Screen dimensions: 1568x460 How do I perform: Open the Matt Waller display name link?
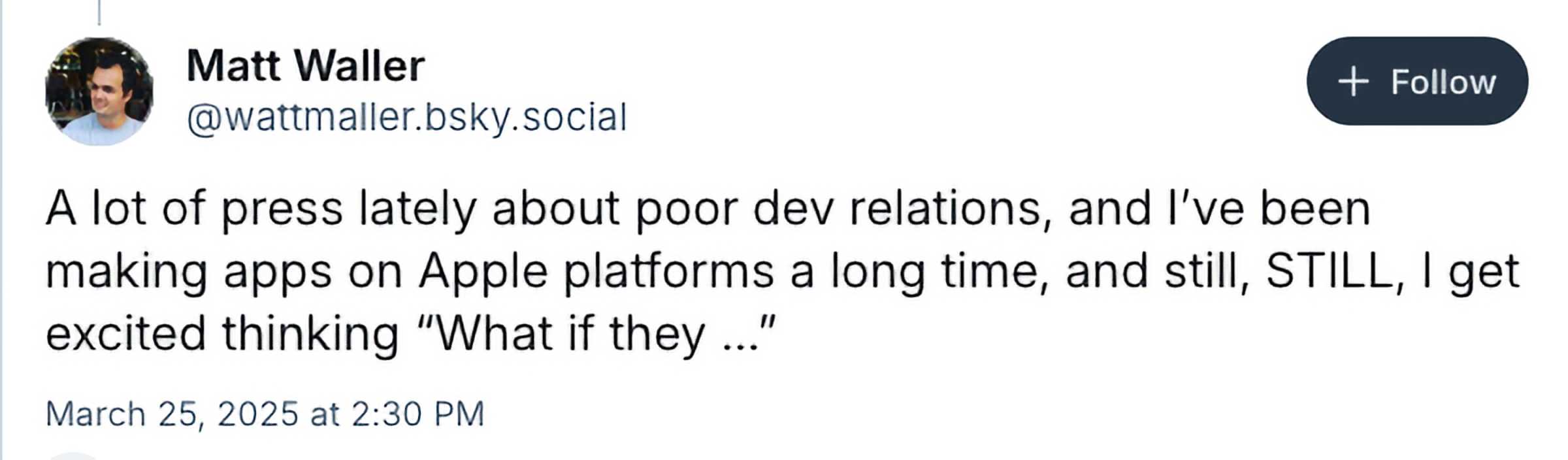[305, 65]
